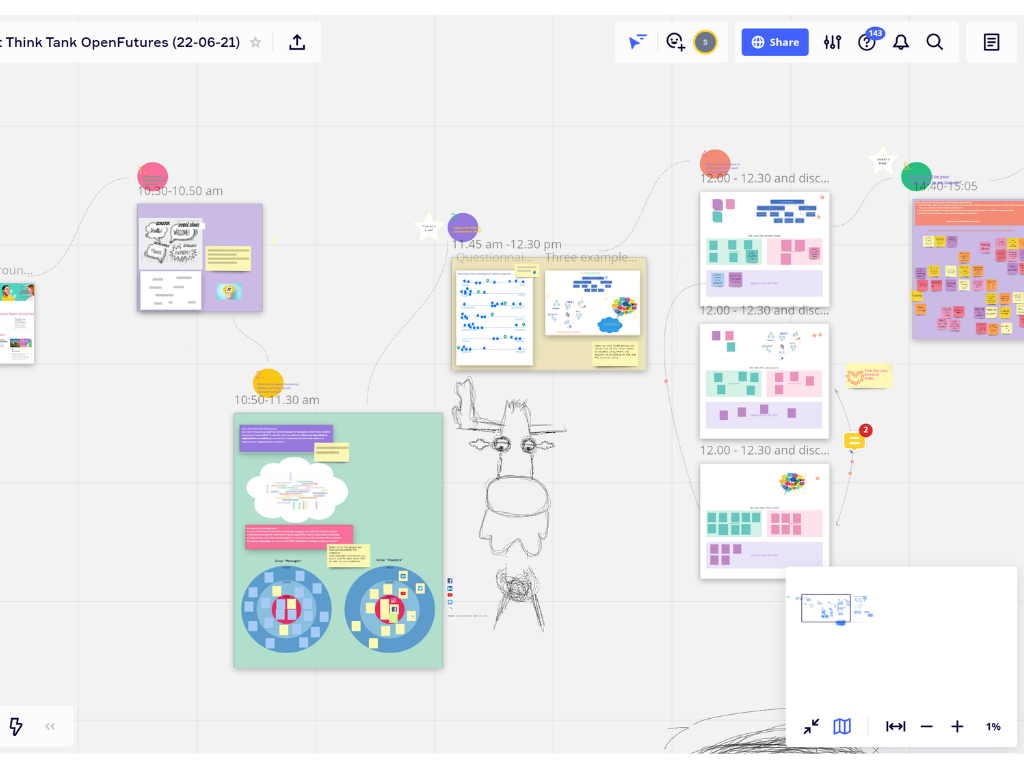Open the notifications bell
The image size is (1024, 768).
tap(900, 42)
